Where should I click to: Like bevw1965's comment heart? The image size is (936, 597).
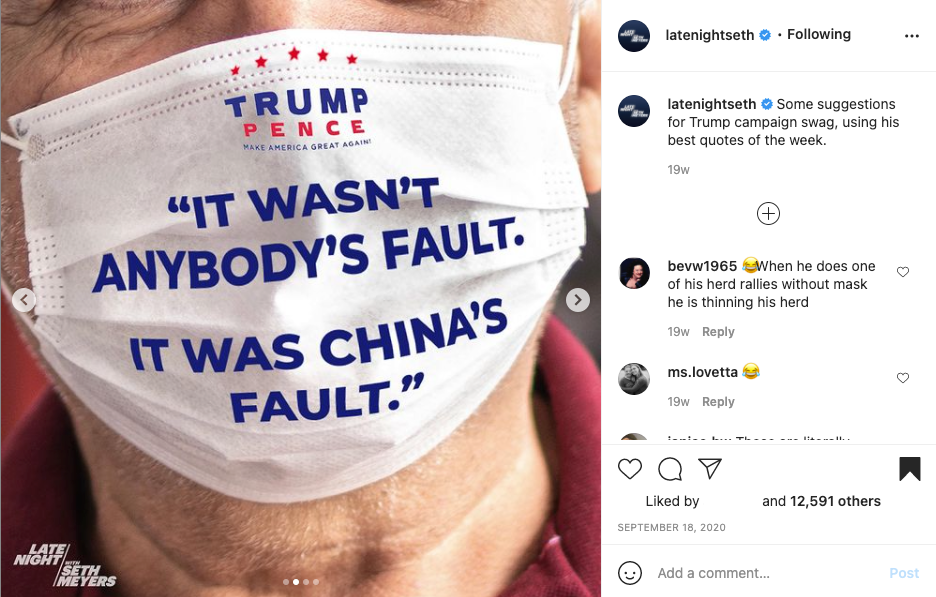point(903,272)
